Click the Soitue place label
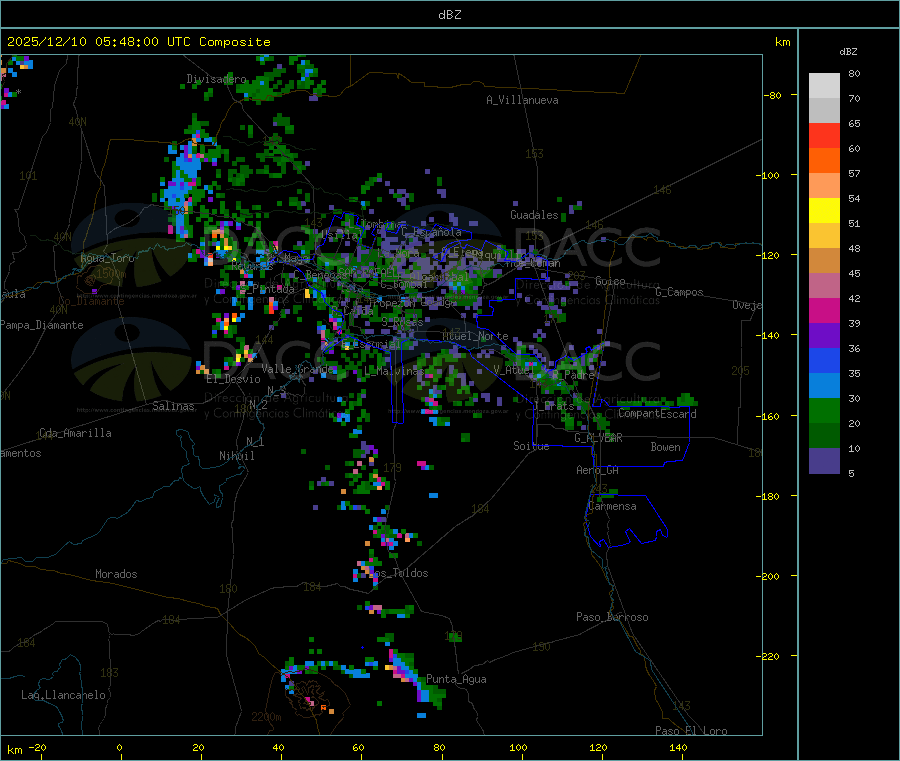 pyautogui.click(x=531, y=446)
